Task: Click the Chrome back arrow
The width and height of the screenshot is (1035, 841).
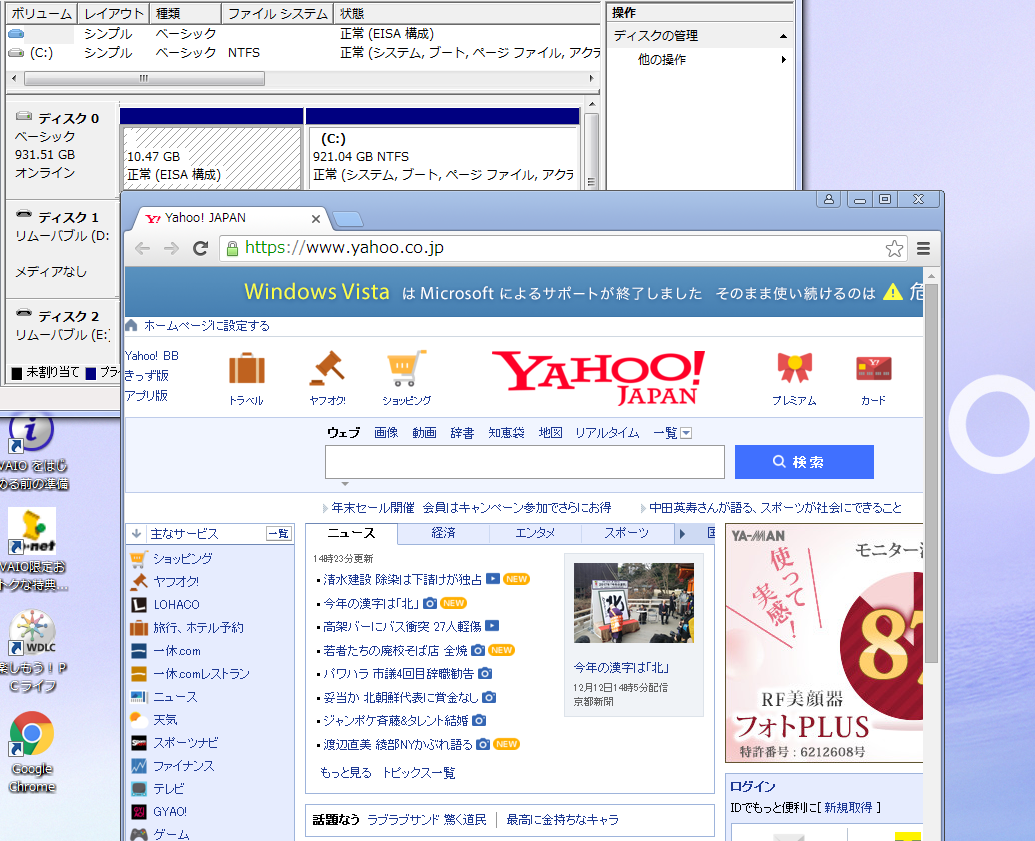Action: click(142, 248)
